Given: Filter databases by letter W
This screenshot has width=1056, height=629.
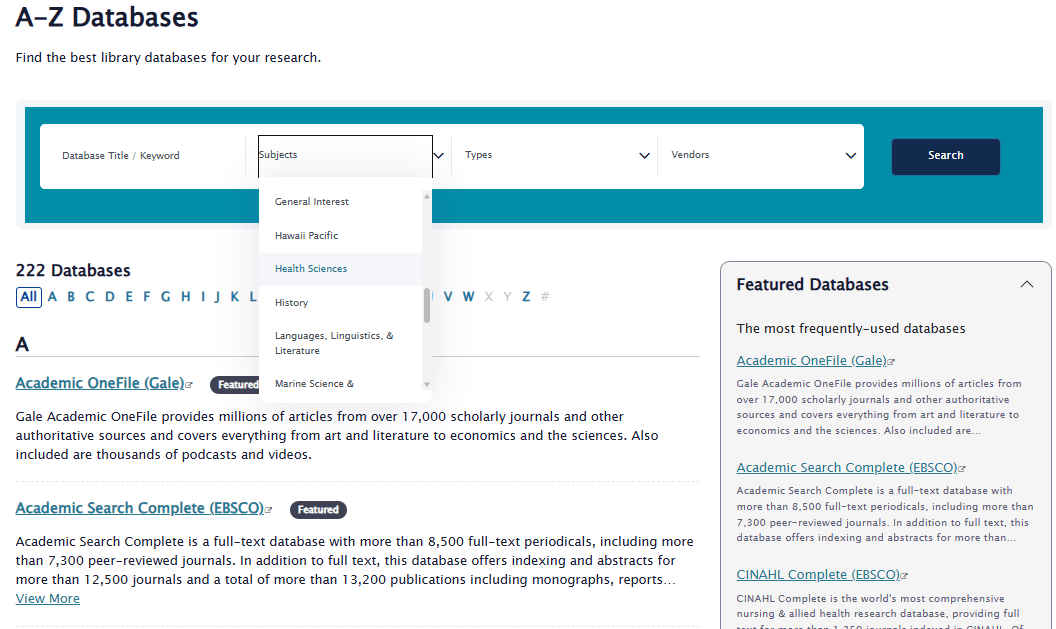Looking at the screenshot, I should 469,296.
